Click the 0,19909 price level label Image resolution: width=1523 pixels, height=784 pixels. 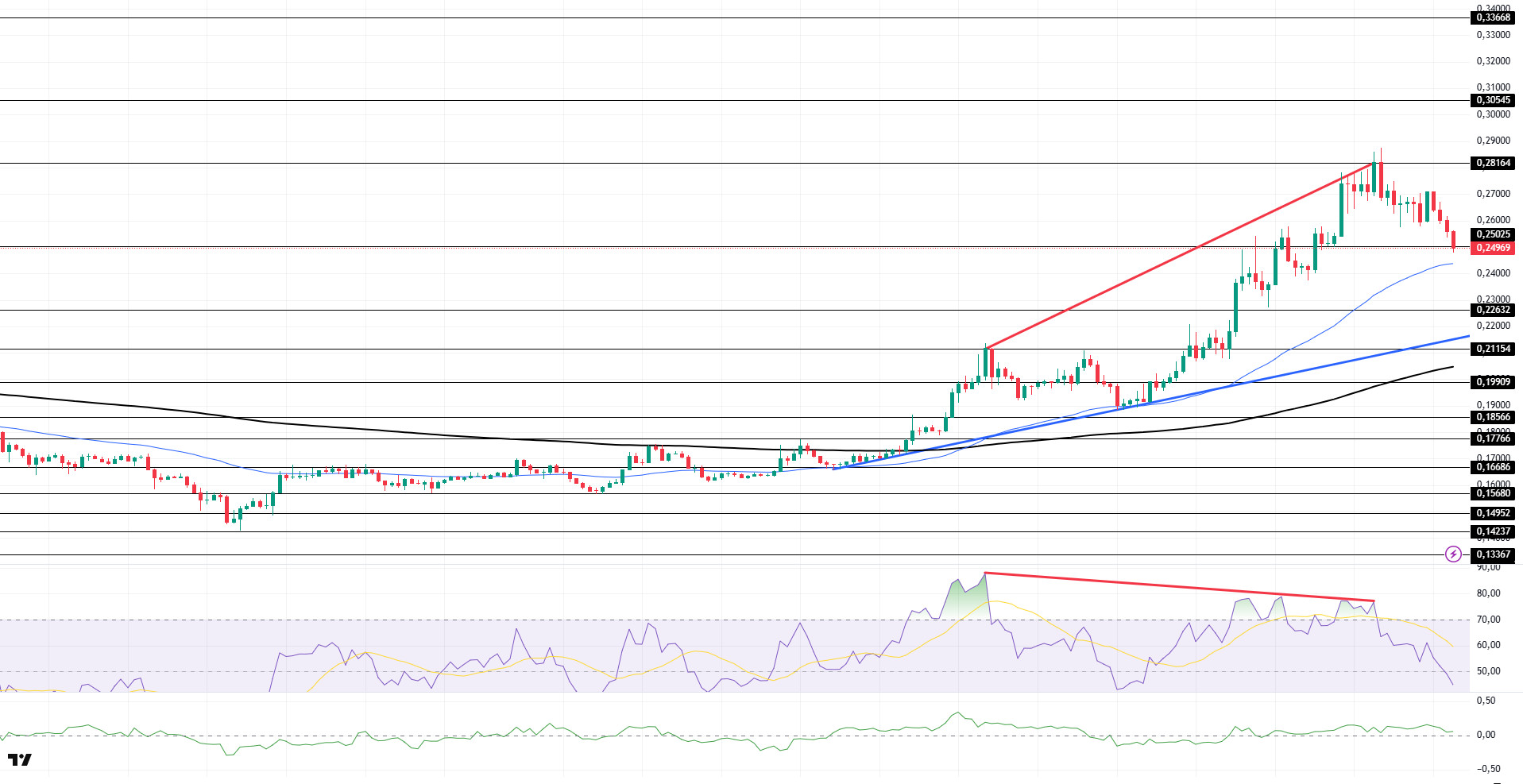(x=1493, y=382)
